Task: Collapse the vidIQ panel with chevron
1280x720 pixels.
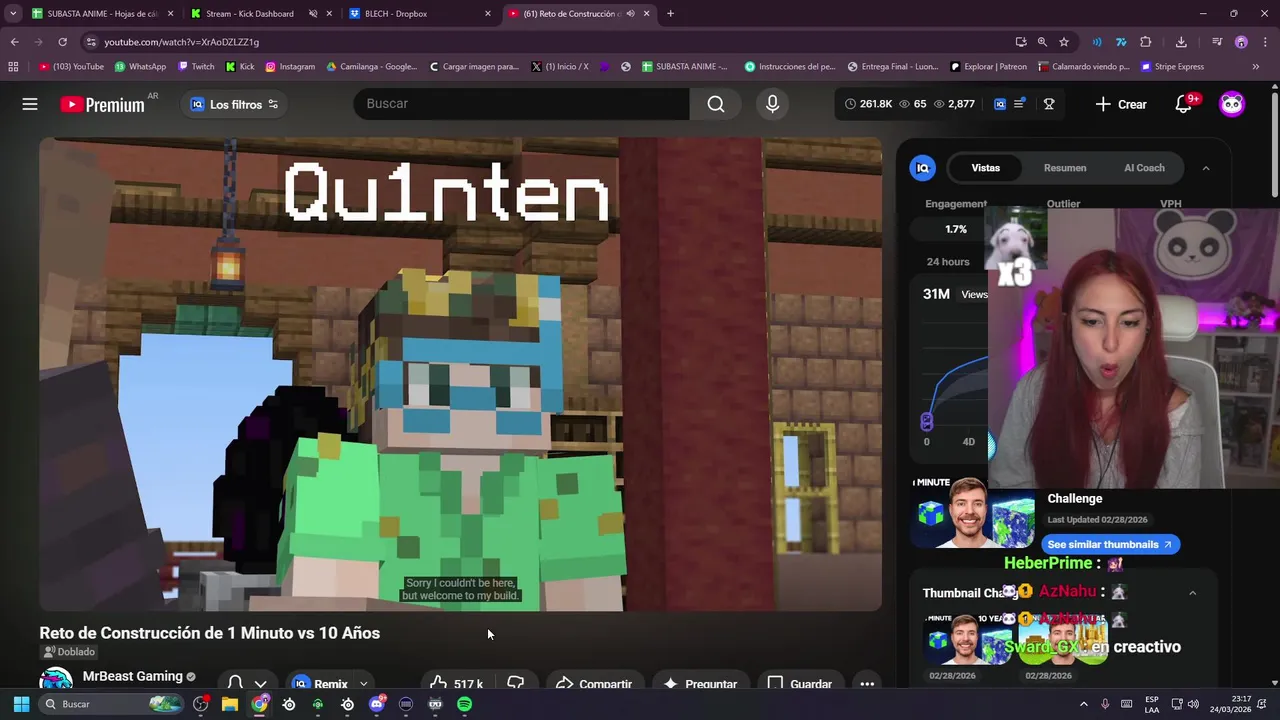Action: click(x=1206, y=168)
